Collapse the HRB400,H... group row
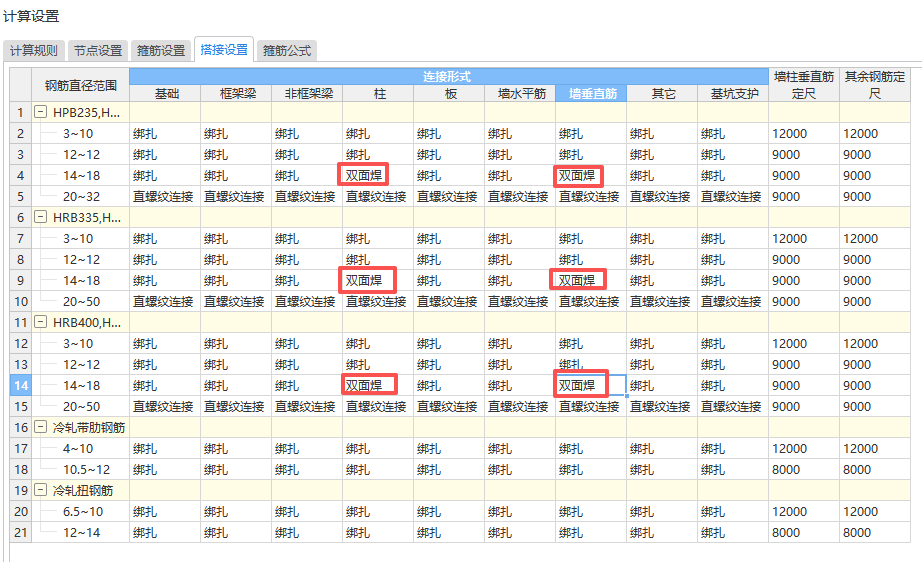922x562 pixels. click(40, 322)
